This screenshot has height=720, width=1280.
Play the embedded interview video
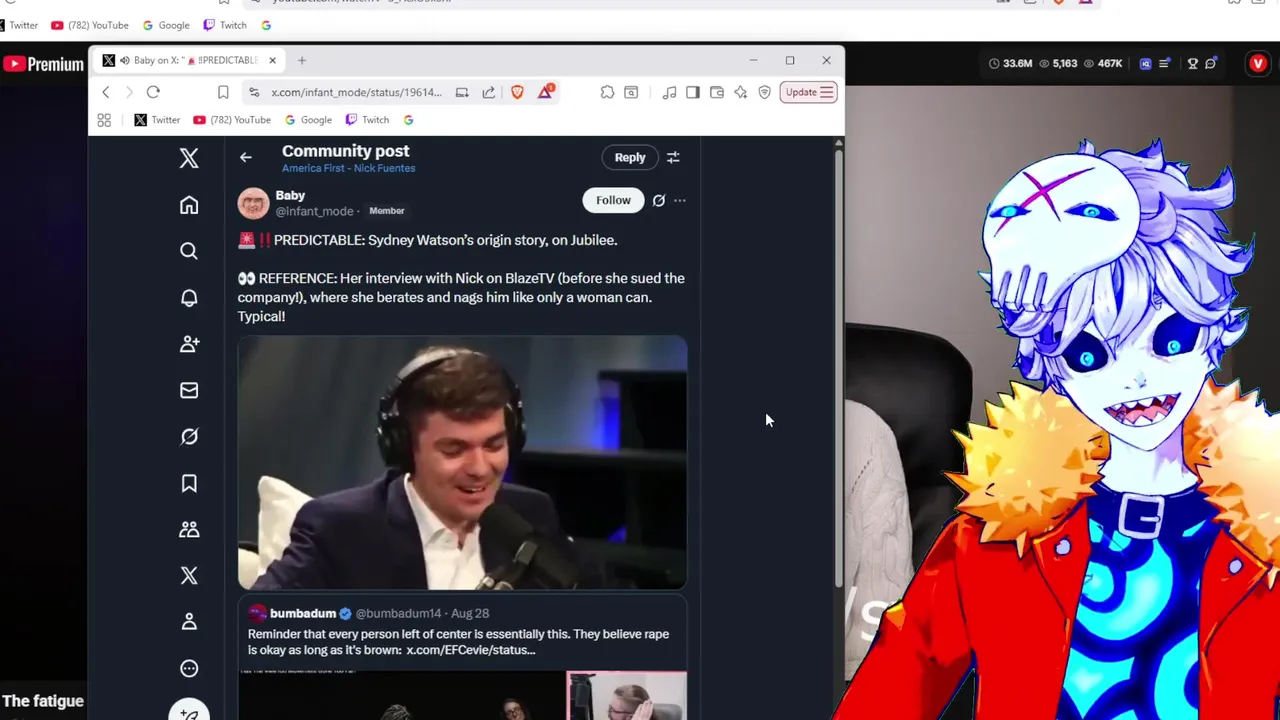pos(462,462)
